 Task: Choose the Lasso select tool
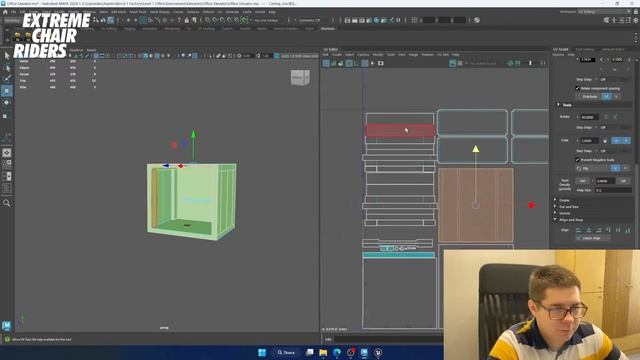(7, 67)
